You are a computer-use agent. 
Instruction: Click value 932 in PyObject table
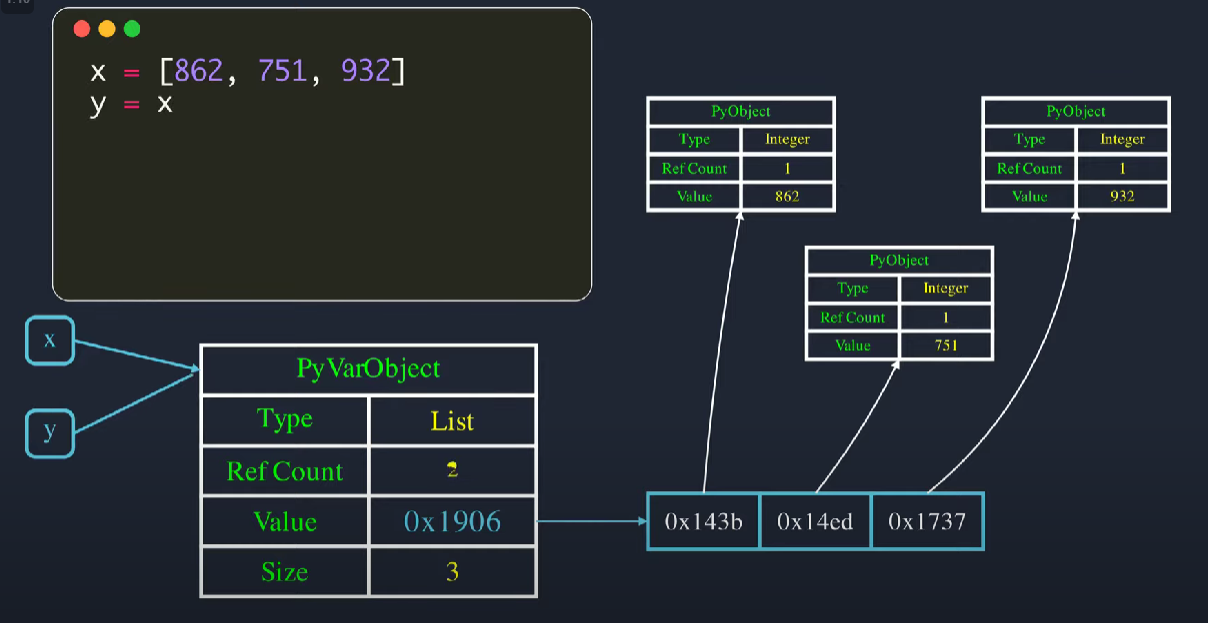pyautogui.click(x=1122, y=196)
